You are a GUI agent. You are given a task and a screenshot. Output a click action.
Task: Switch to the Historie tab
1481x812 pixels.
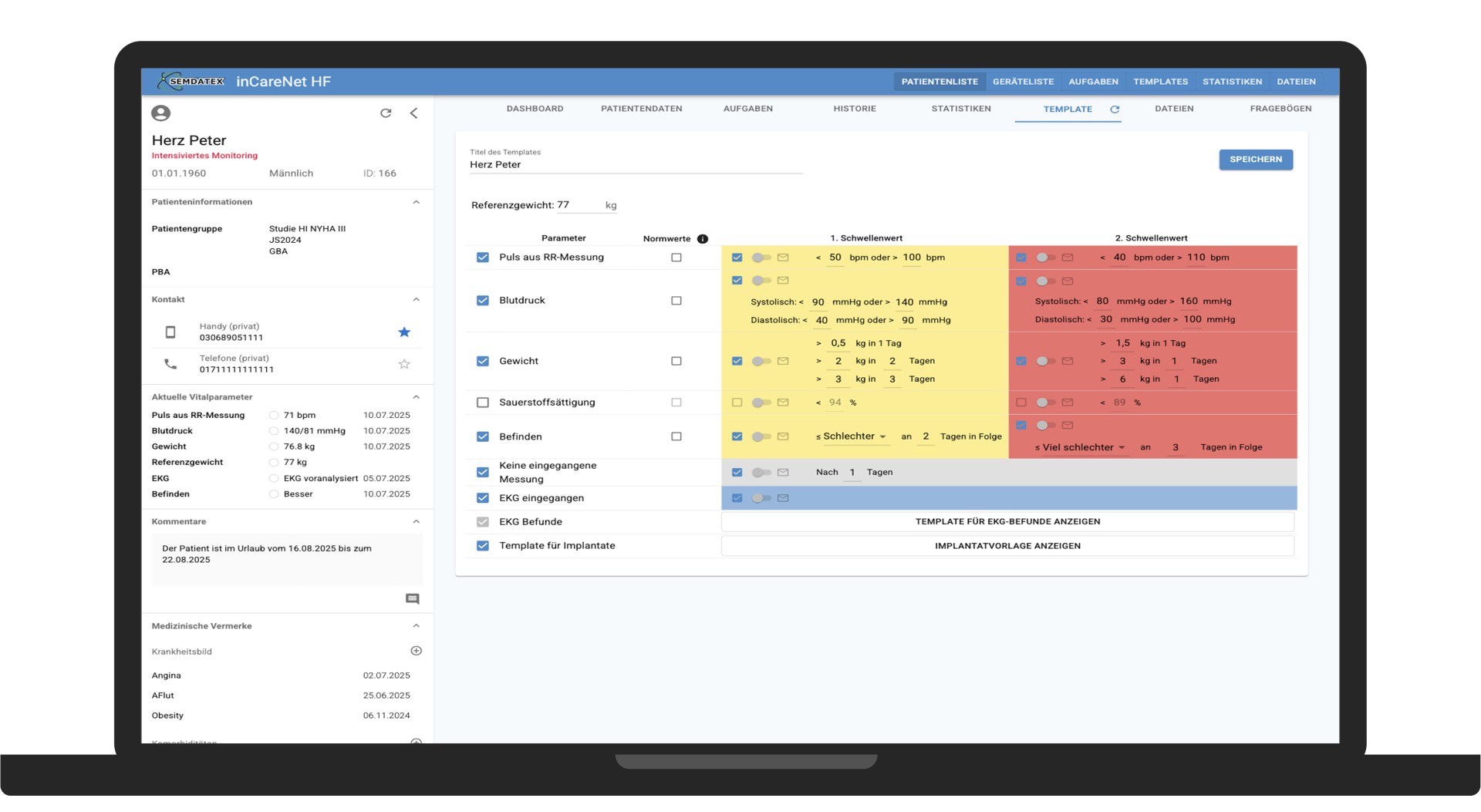855,109
